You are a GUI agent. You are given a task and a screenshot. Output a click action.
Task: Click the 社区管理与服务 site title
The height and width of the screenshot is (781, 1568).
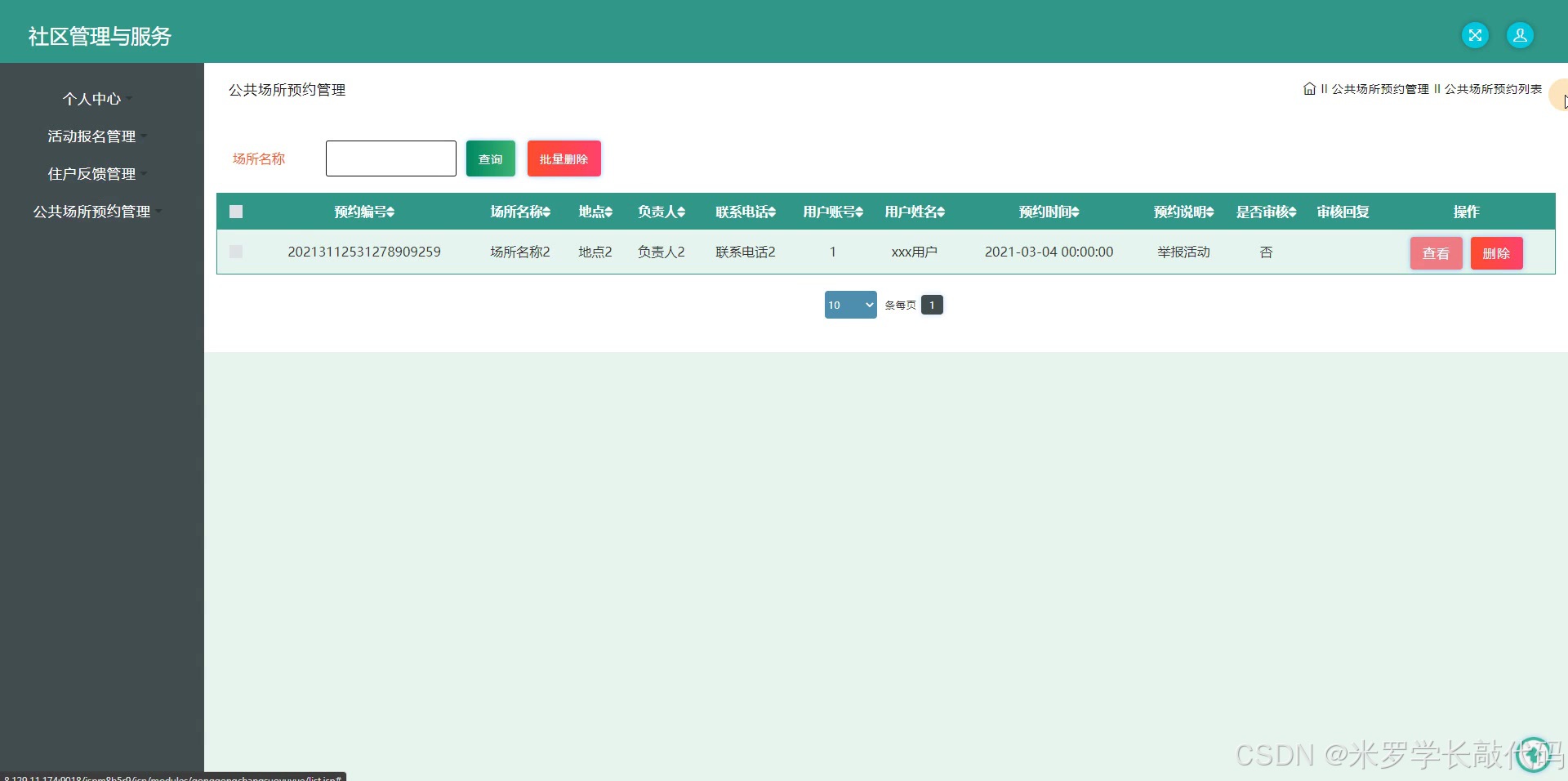click(100, 36)
